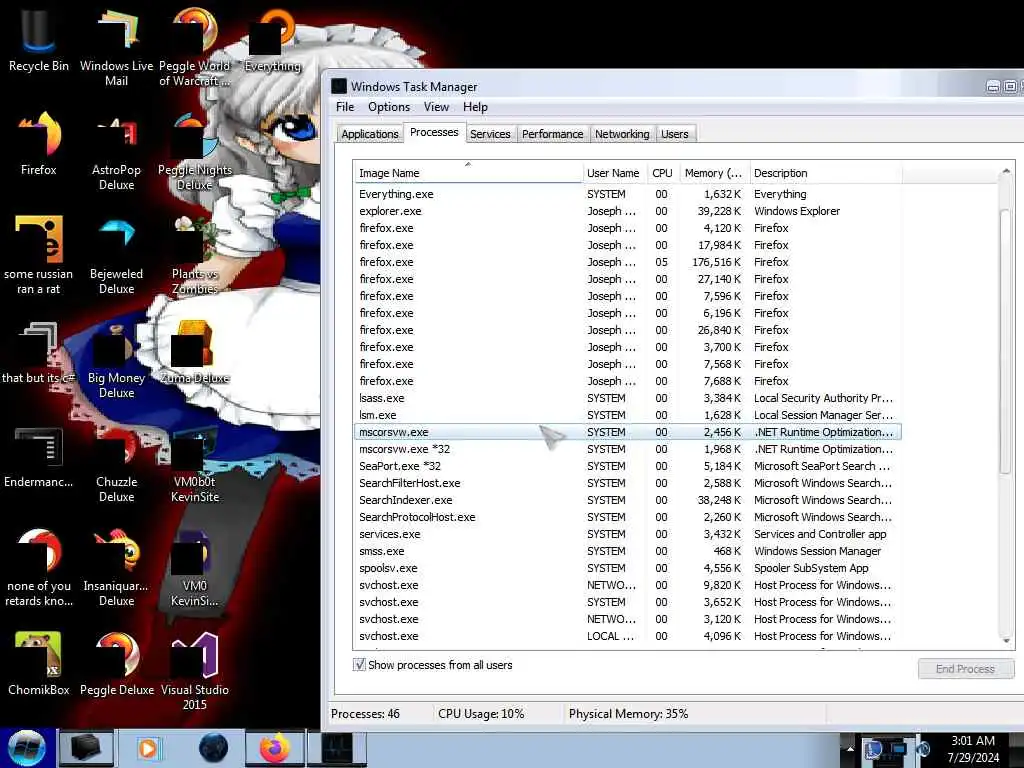Open the Windows Start orb
The image size is (1024, 768).
pyautogui.click(x=26, y=748)
